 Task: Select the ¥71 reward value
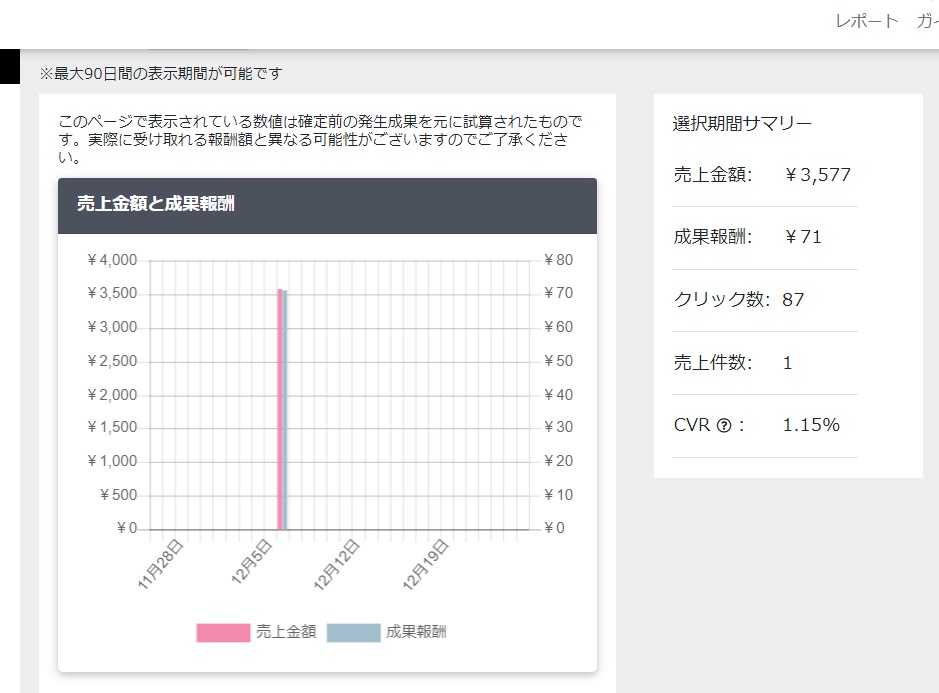coord(803,237)
